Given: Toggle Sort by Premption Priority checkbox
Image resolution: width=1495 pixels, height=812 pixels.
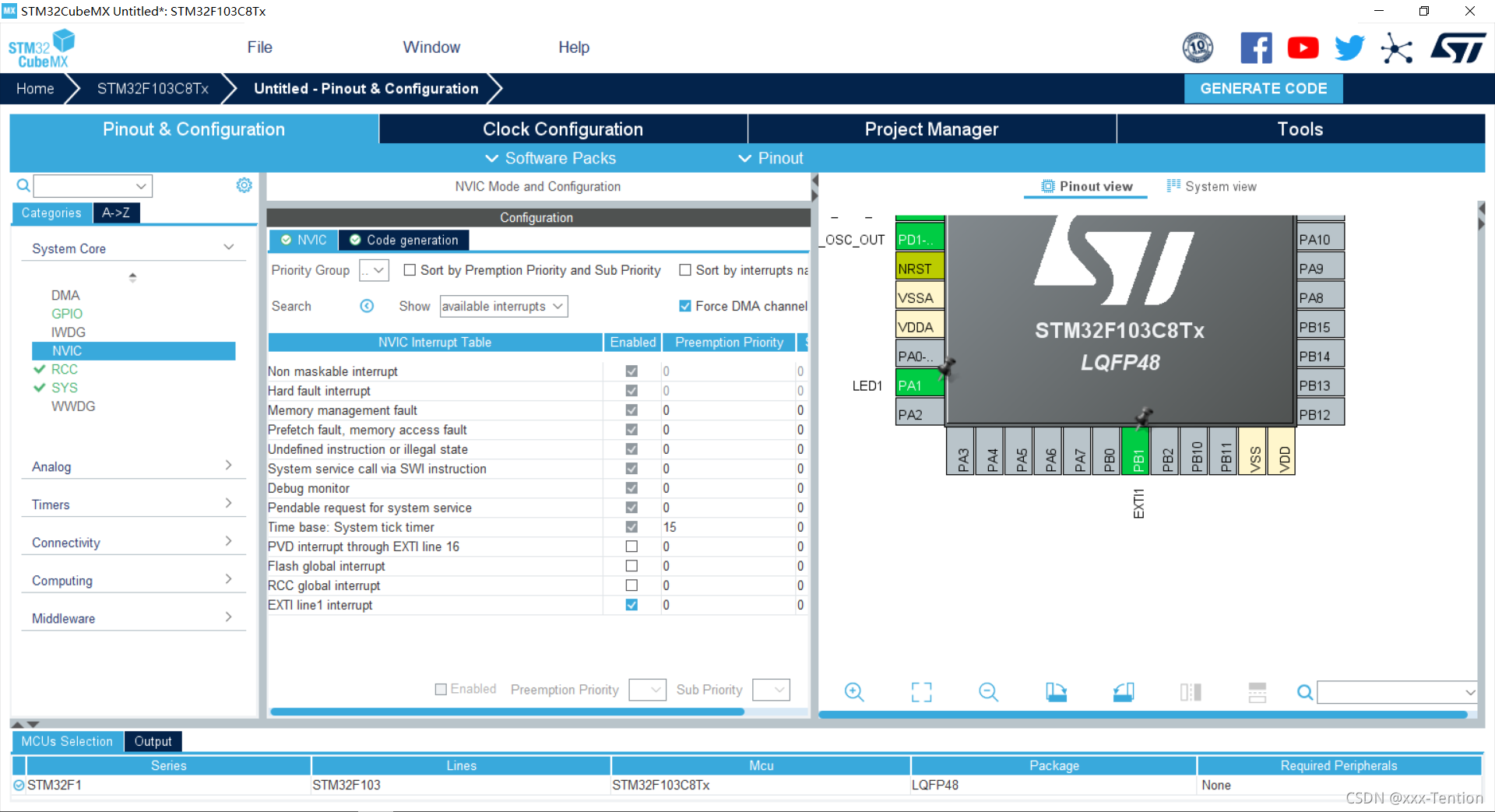Looking at the screenshot, I should [x=410, y=270].
